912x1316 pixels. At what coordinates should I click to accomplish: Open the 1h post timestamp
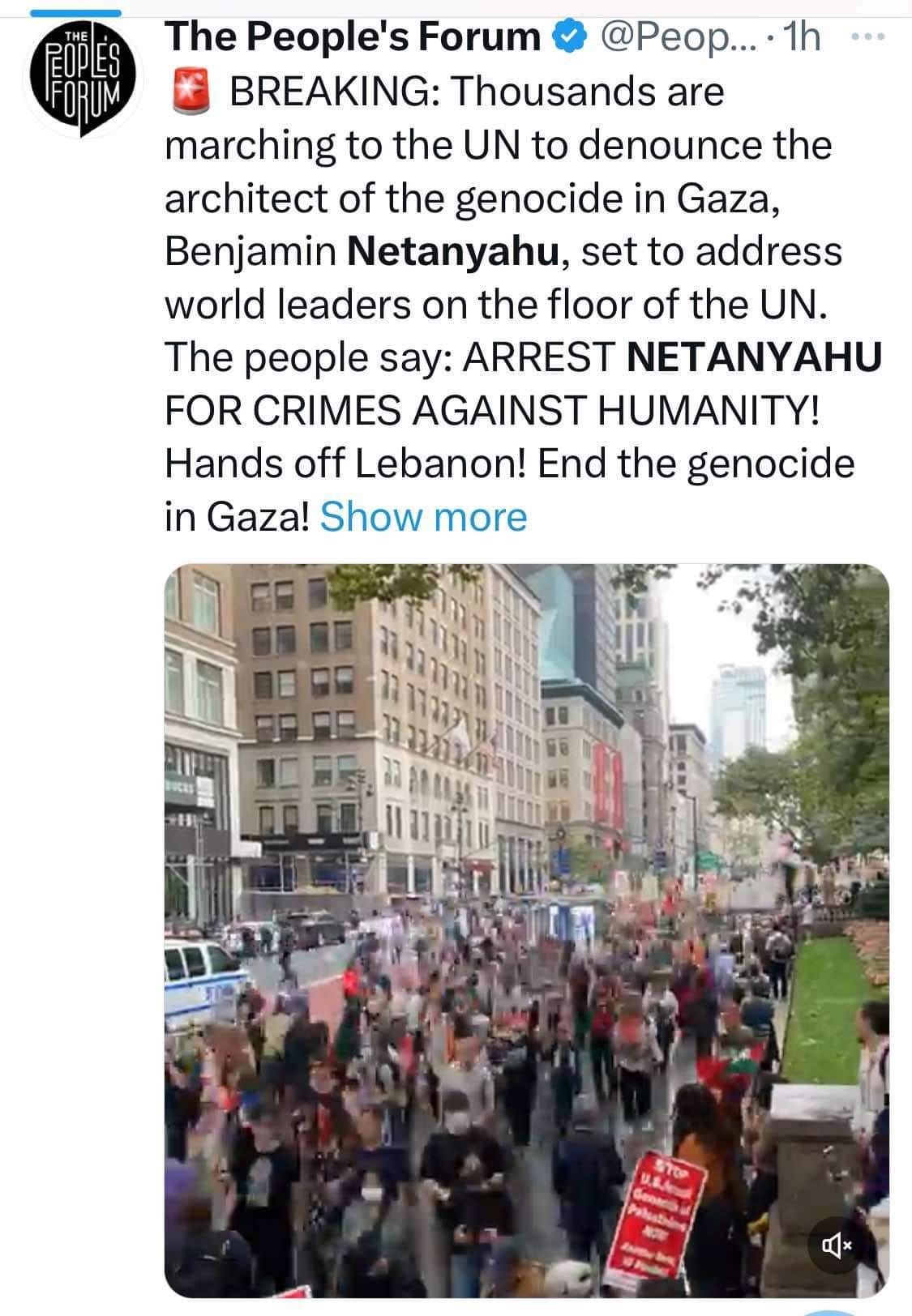click(803, 36)
